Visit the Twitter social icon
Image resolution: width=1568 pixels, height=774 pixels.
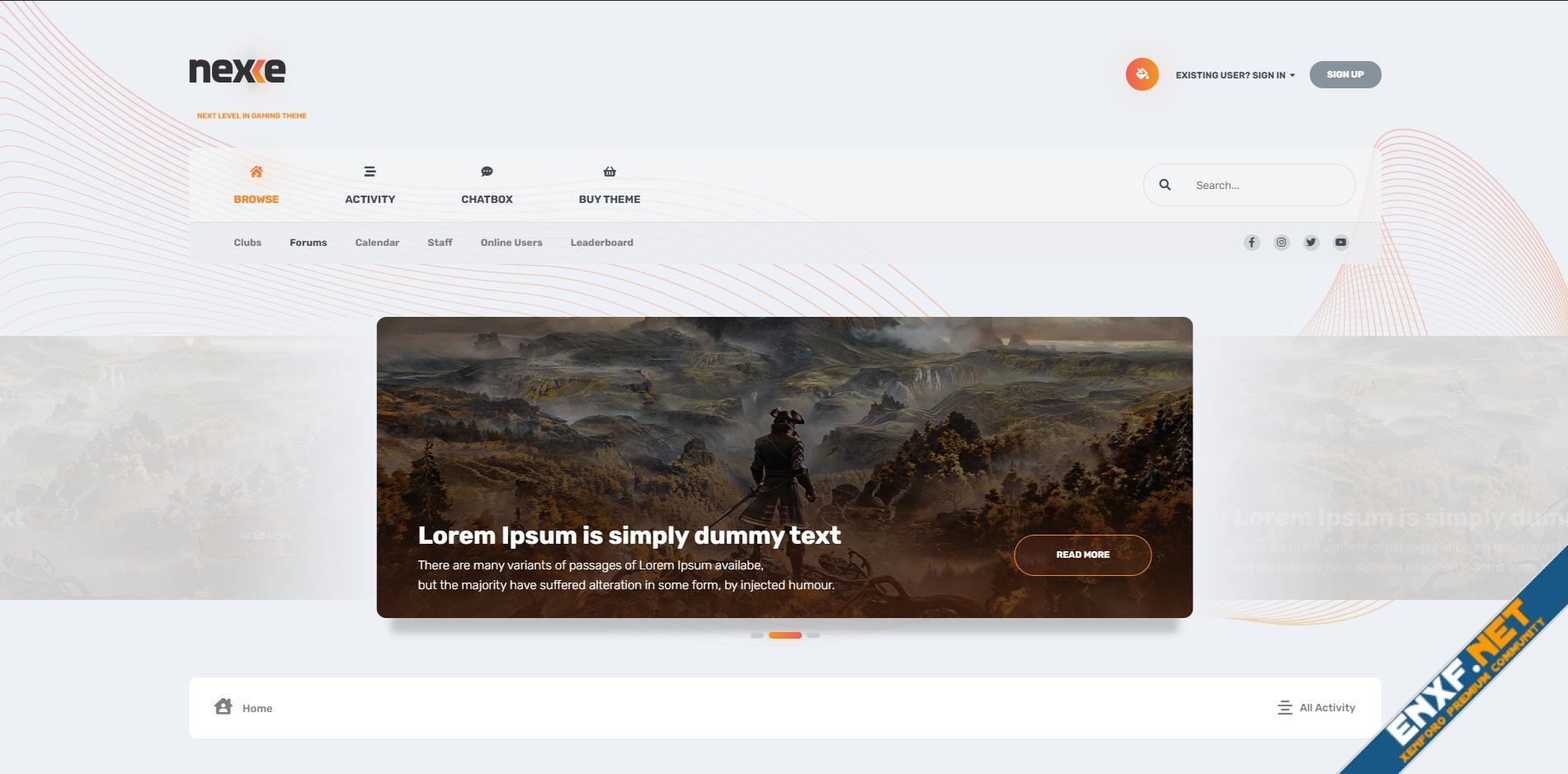click(x=1311, y=243)
